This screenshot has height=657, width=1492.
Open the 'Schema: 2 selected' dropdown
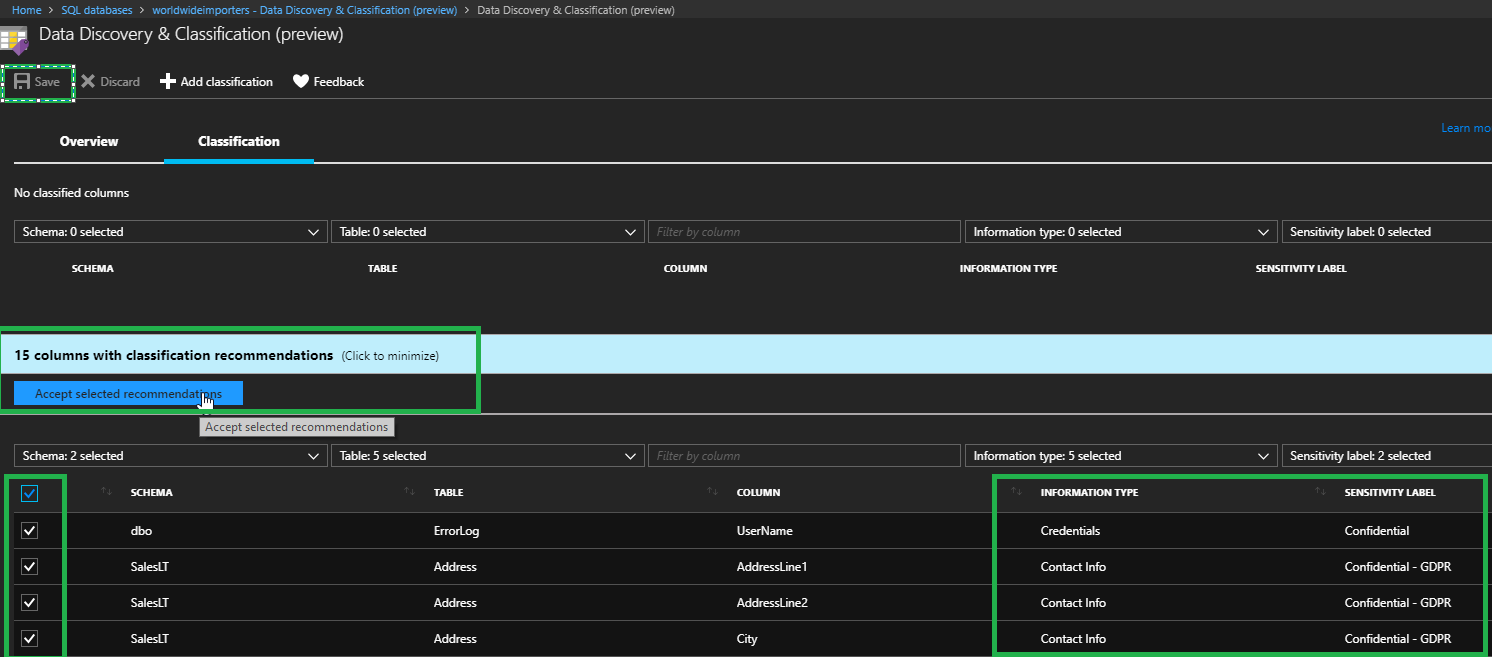(170, 456)
